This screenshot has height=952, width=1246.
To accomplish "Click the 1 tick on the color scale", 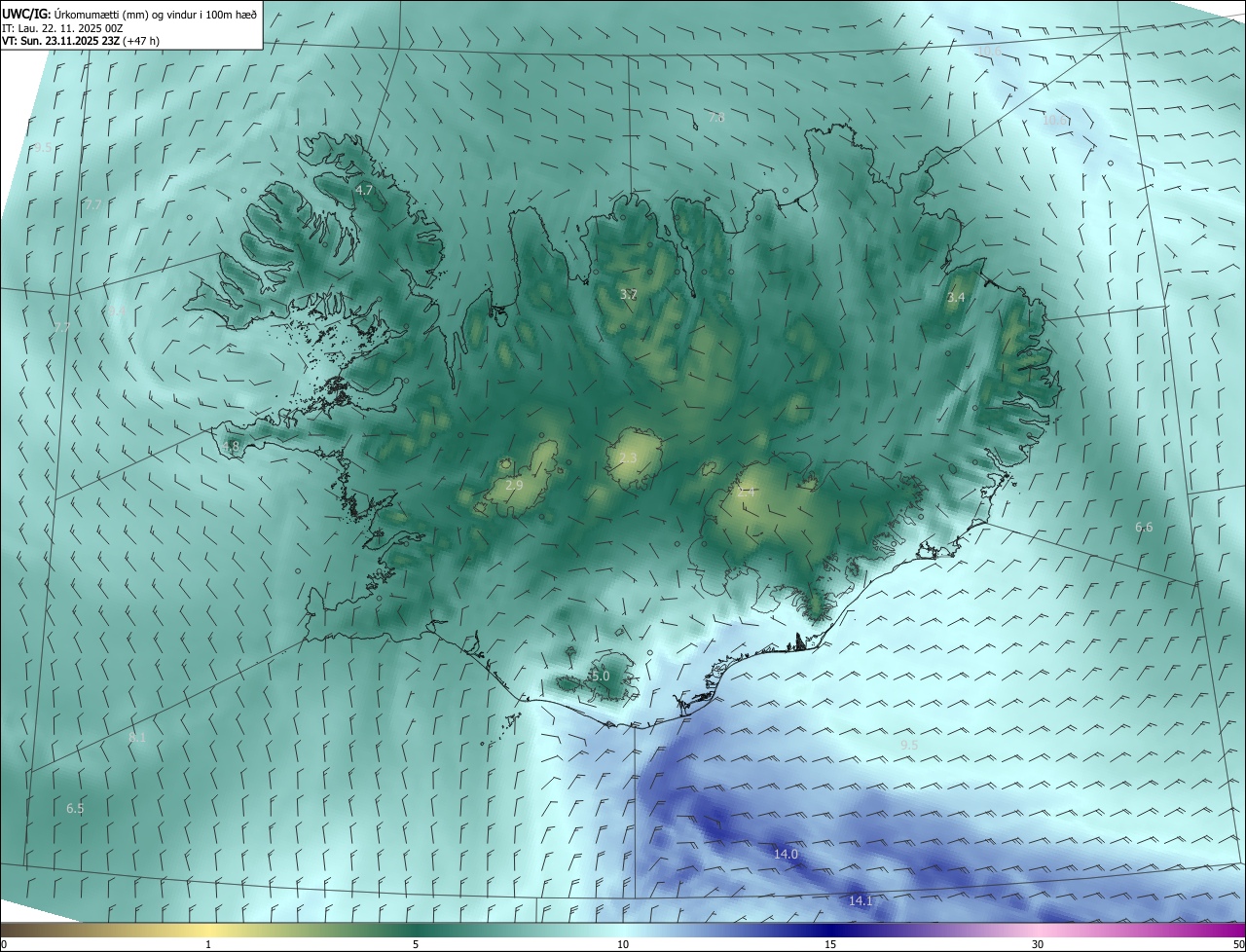I will 208,944.
